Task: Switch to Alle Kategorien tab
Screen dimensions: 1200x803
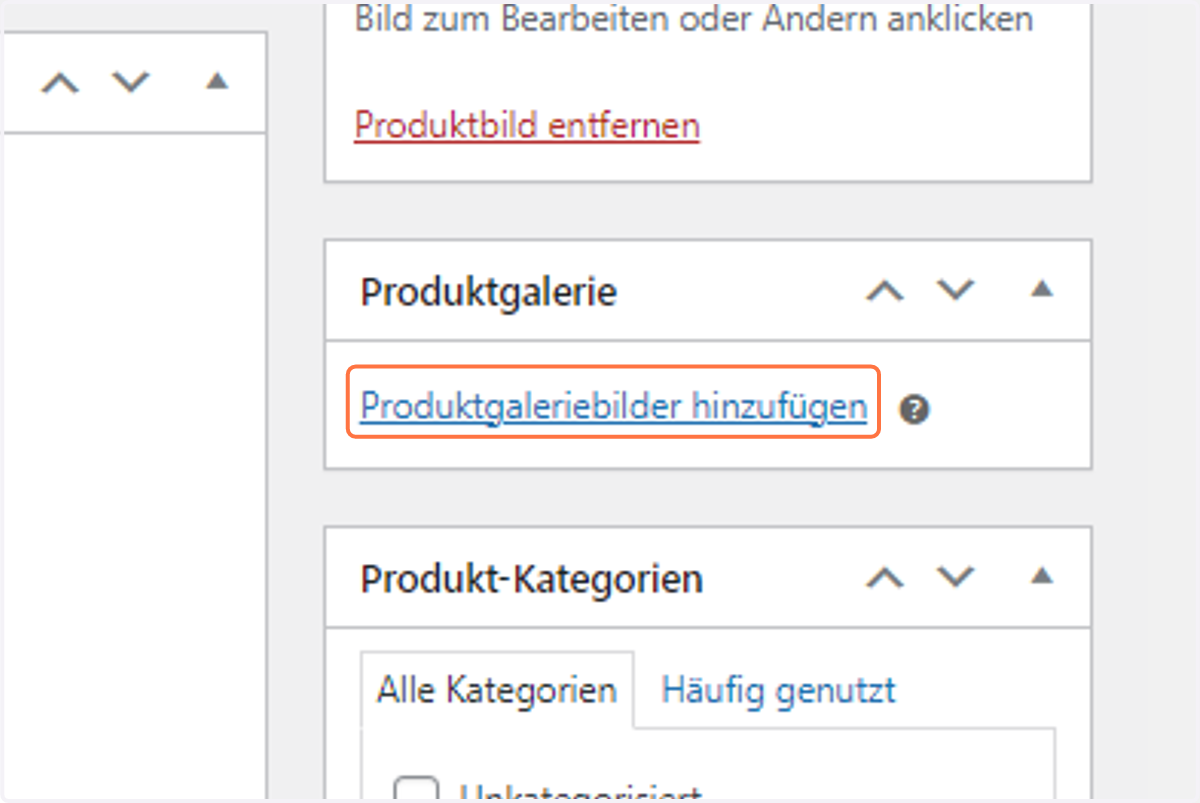Action: [x=497, y=690]
